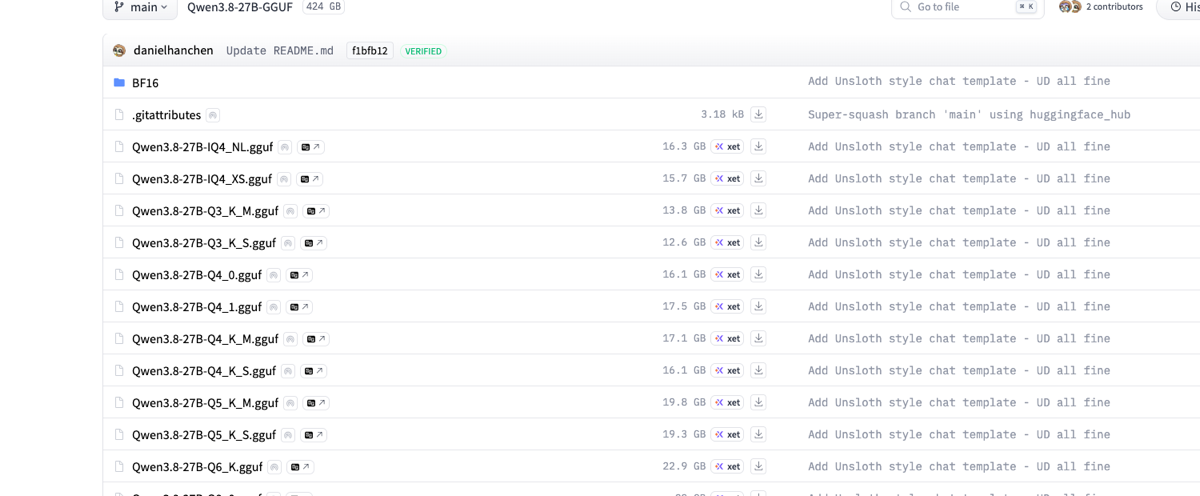Download Qwen3.8-27B-Q4_1.gguf

coord(758,307)
